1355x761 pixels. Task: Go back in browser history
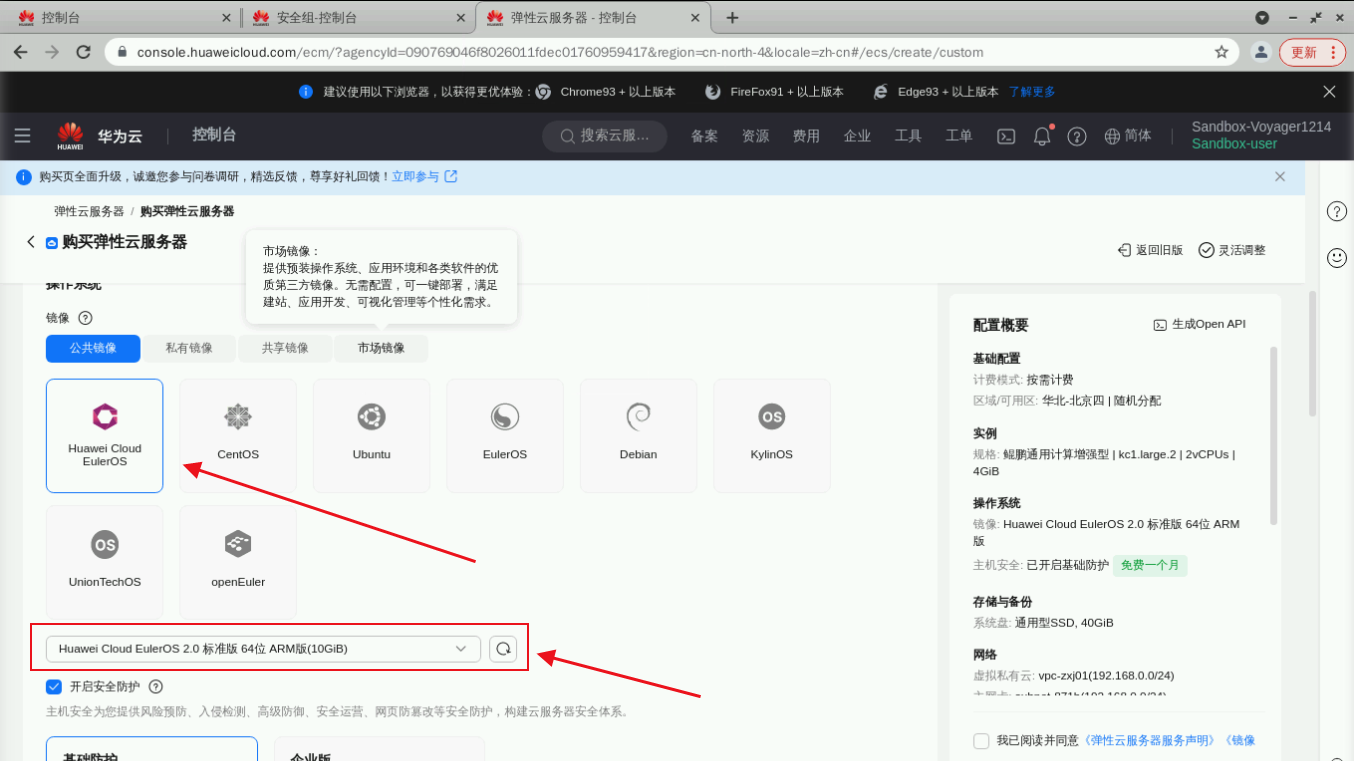pos(21,52)
